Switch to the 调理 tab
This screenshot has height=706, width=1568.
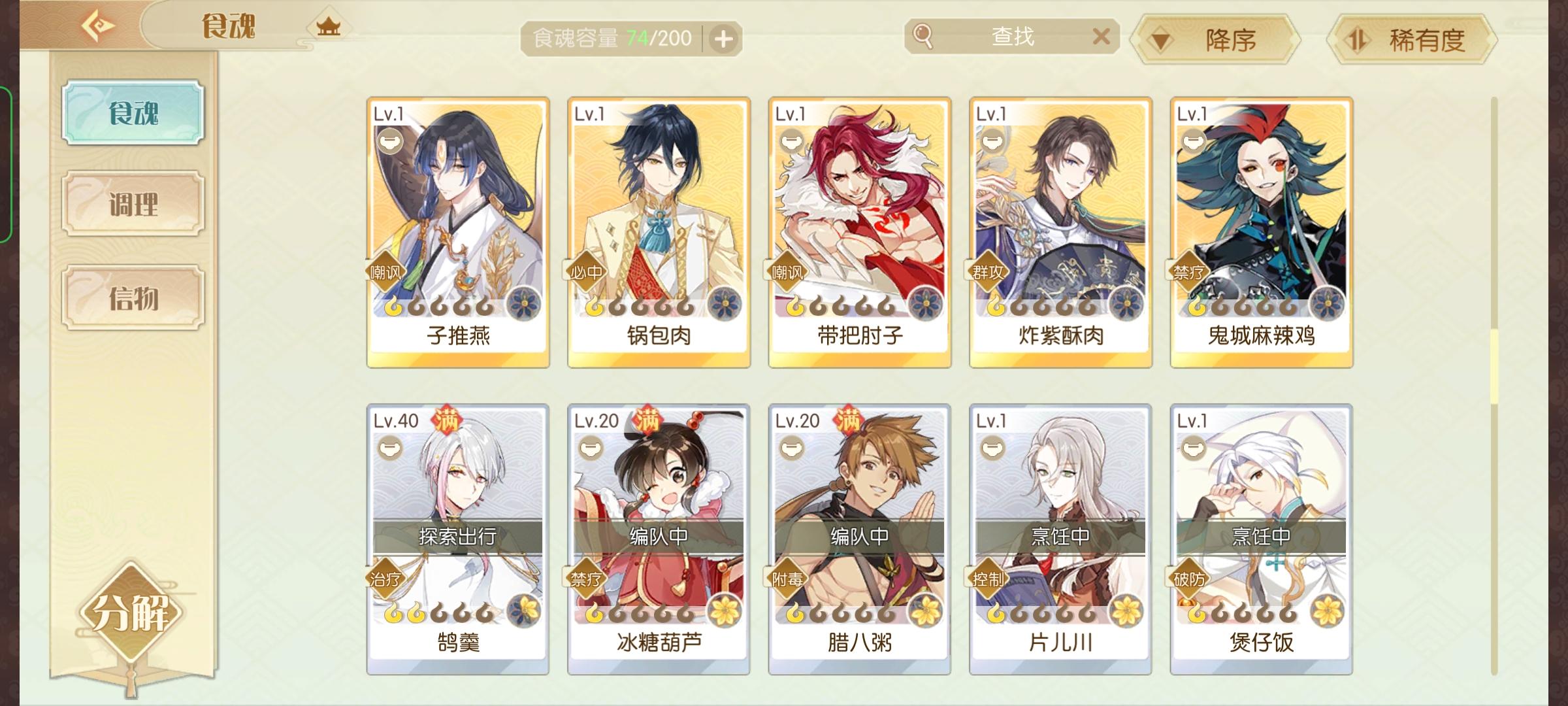(x=133, y=204)
